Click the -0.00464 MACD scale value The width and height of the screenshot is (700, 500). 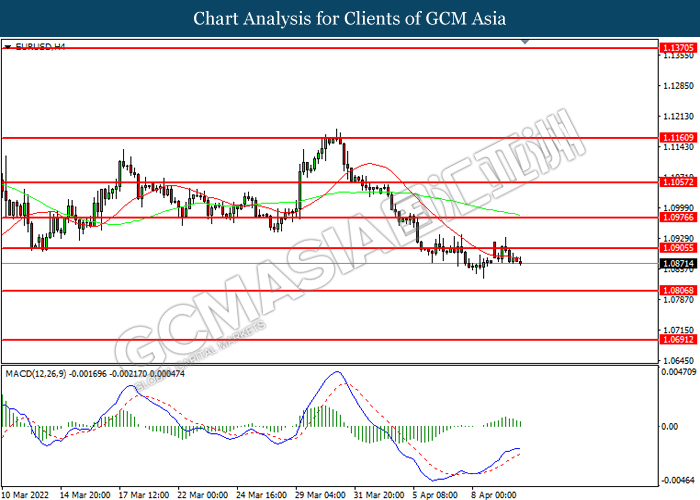click(x=679, y=480)
